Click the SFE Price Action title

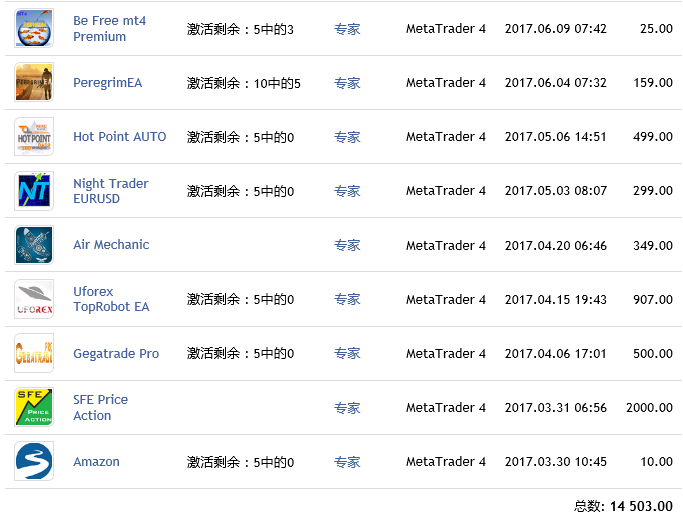101,407
